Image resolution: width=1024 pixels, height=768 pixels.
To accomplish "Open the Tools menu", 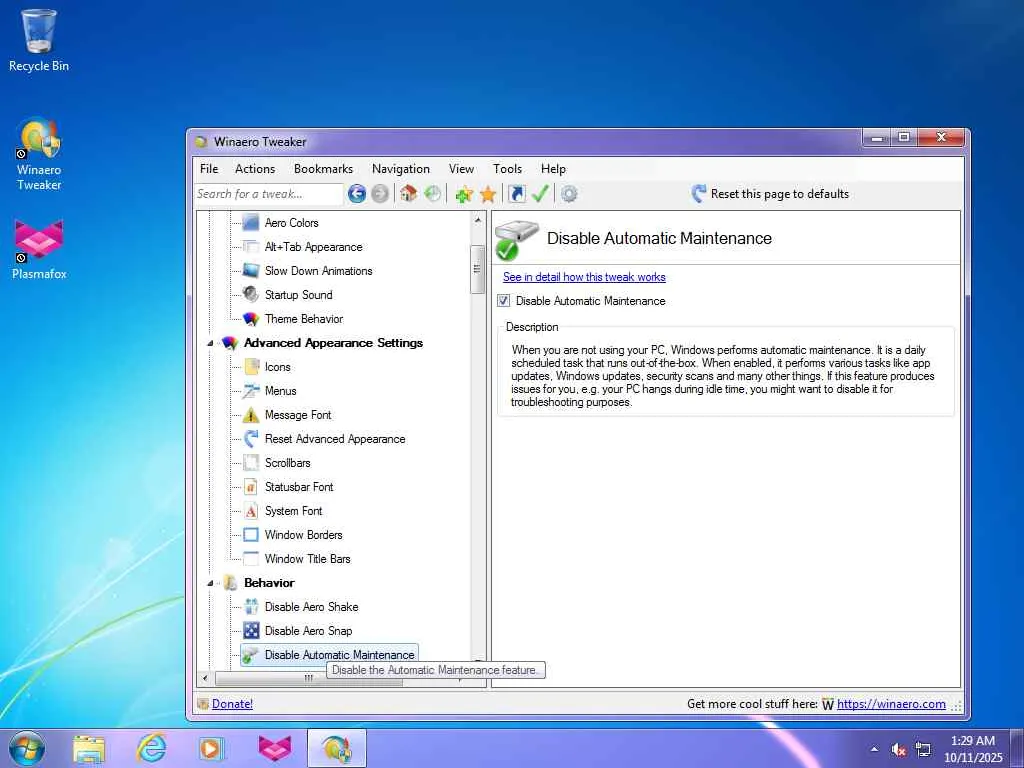I will click(507, 169).
